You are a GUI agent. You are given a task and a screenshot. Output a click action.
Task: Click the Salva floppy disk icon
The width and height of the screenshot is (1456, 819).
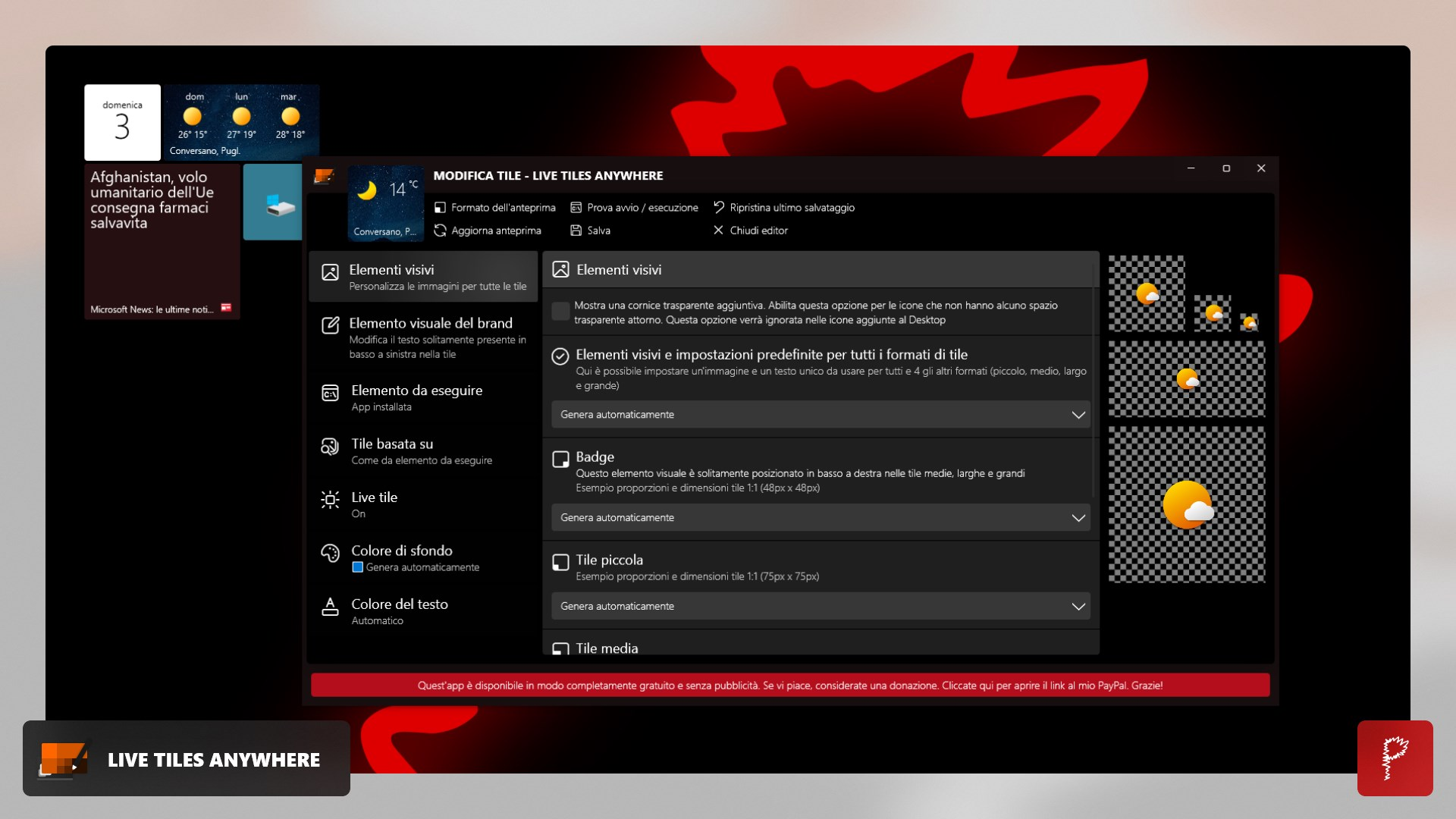pos(576,231)
